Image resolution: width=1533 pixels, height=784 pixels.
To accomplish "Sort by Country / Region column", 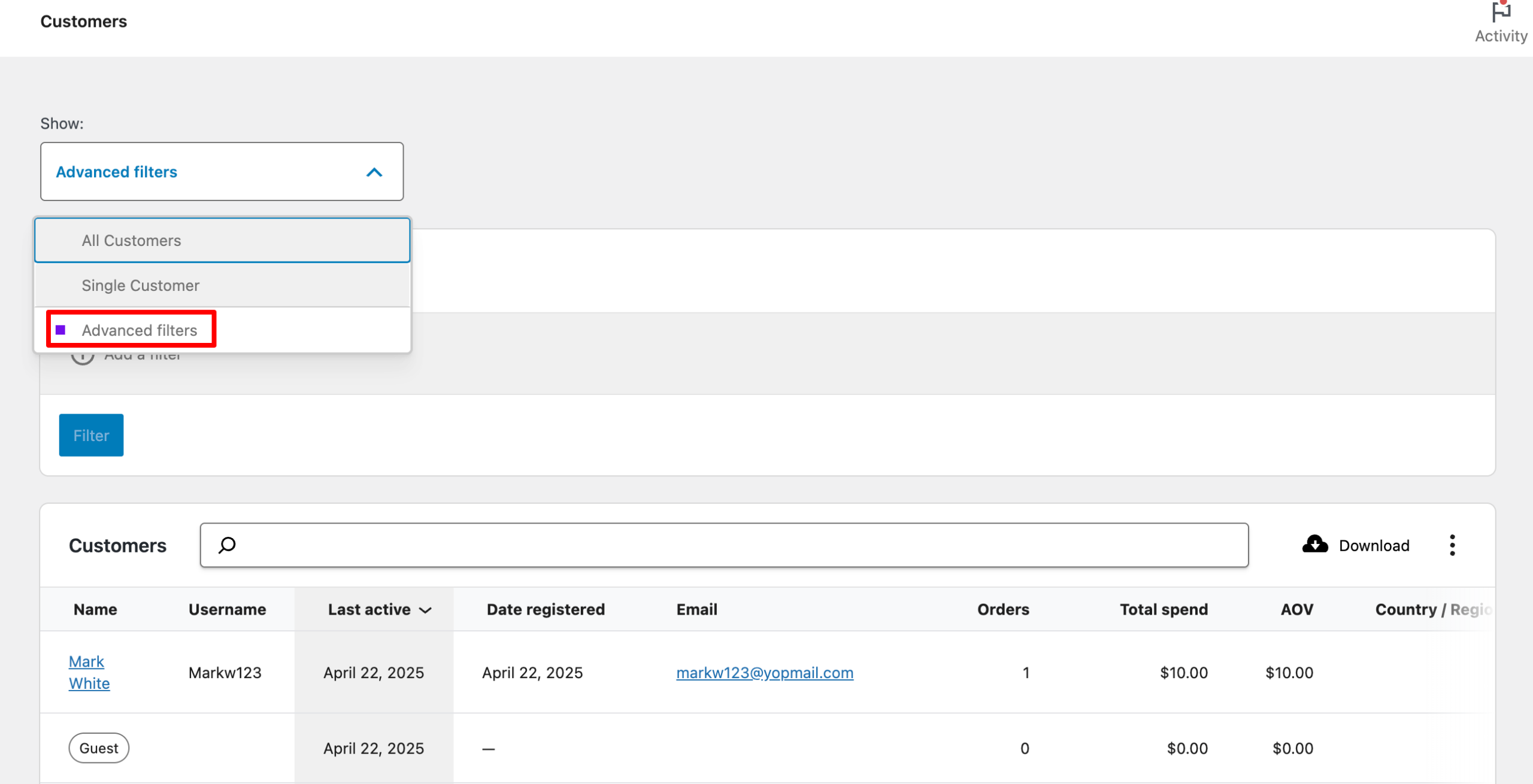I will coord(1433,609).
